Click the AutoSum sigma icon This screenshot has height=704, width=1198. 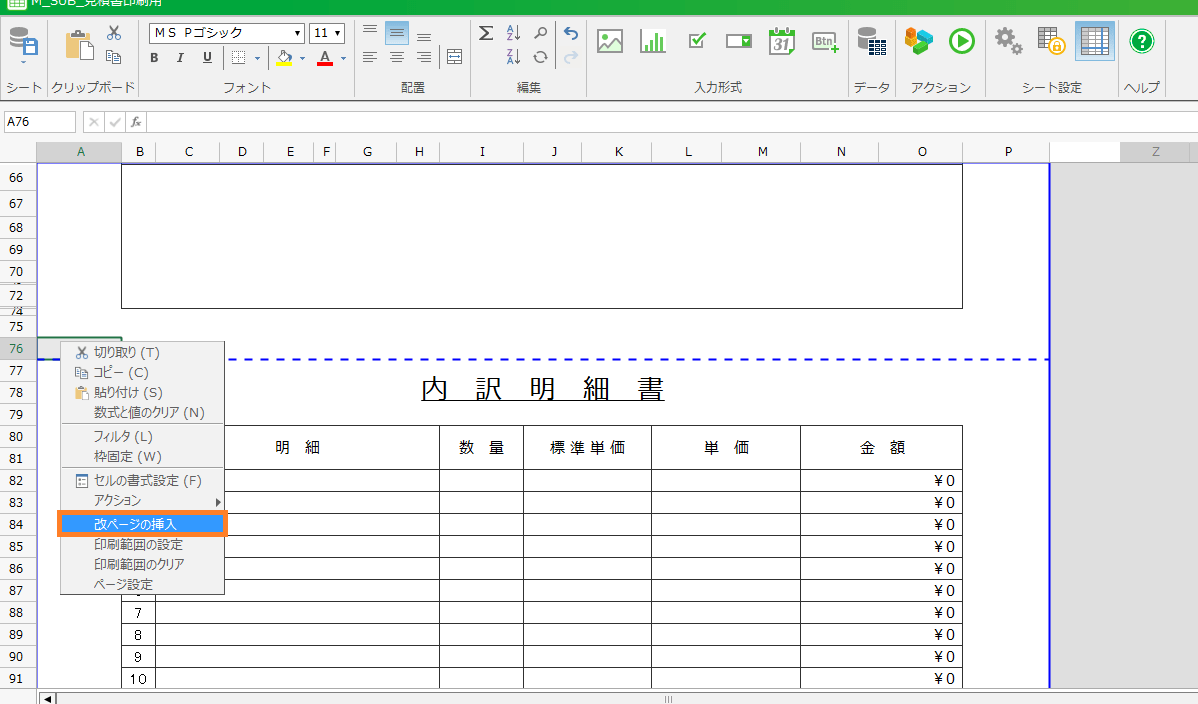coord(486,33)
